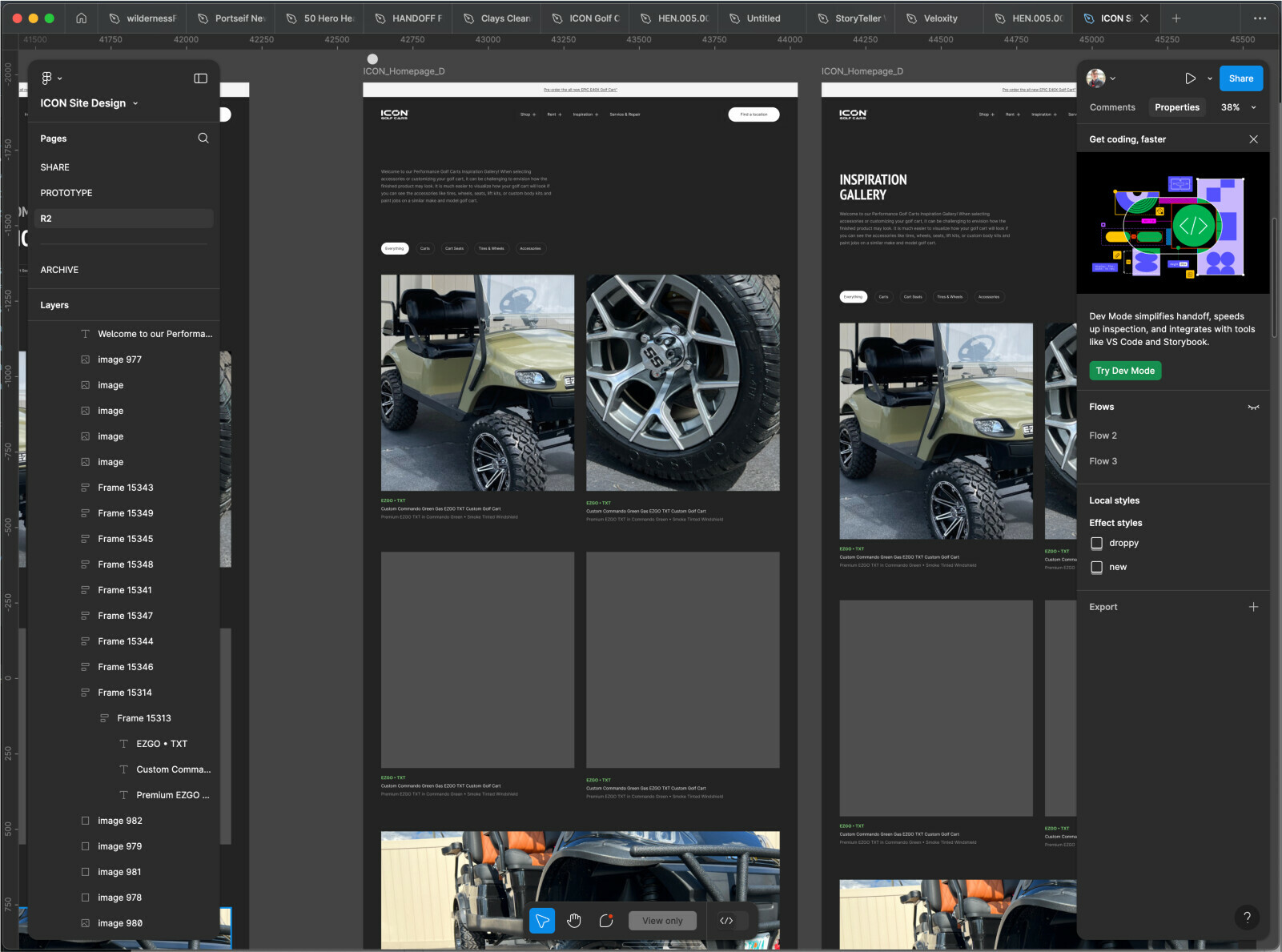Search pages with the magnifier icon

point(203,139)
